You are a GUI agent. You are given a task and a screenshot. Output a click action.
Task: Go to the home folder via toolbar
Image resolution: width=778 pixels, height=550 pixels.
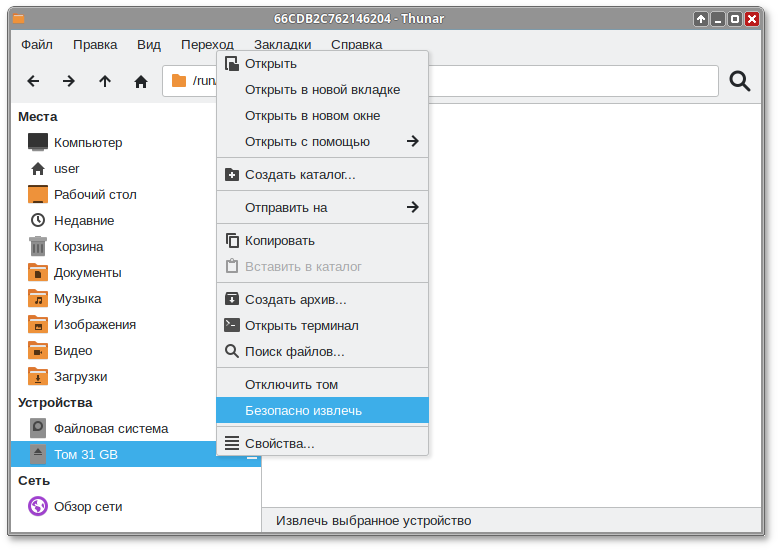click(141, 81)
